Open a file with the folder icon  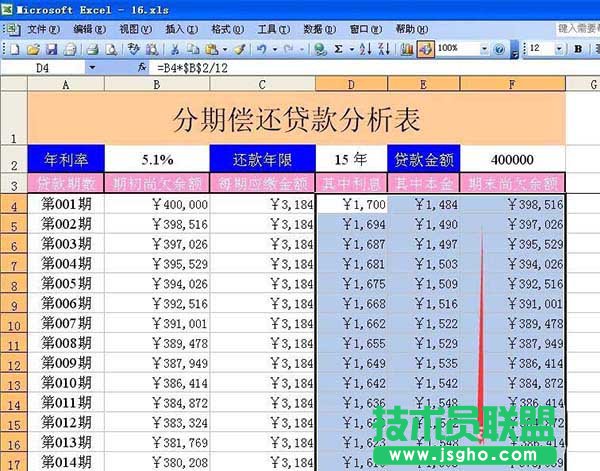click(33, 49)
